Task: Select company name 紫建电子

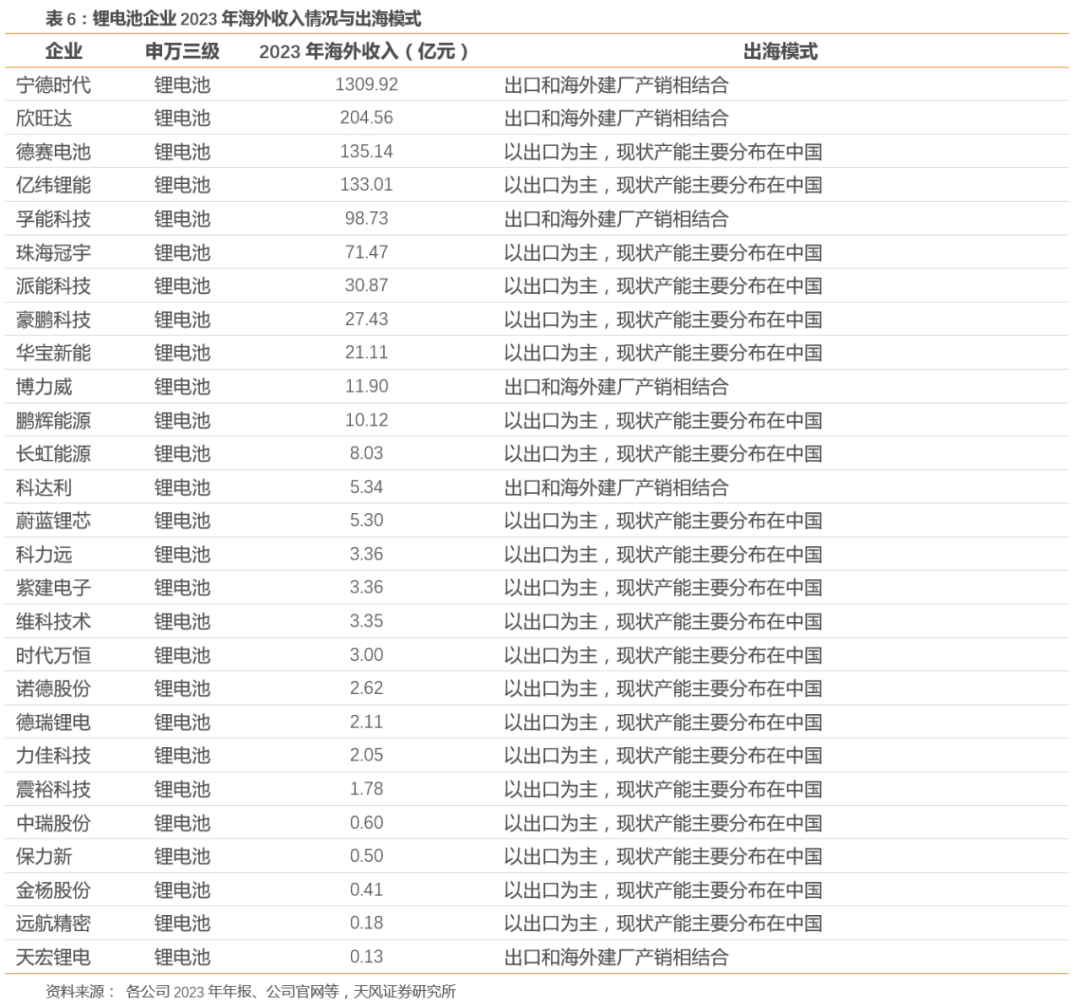Action: 53,588
